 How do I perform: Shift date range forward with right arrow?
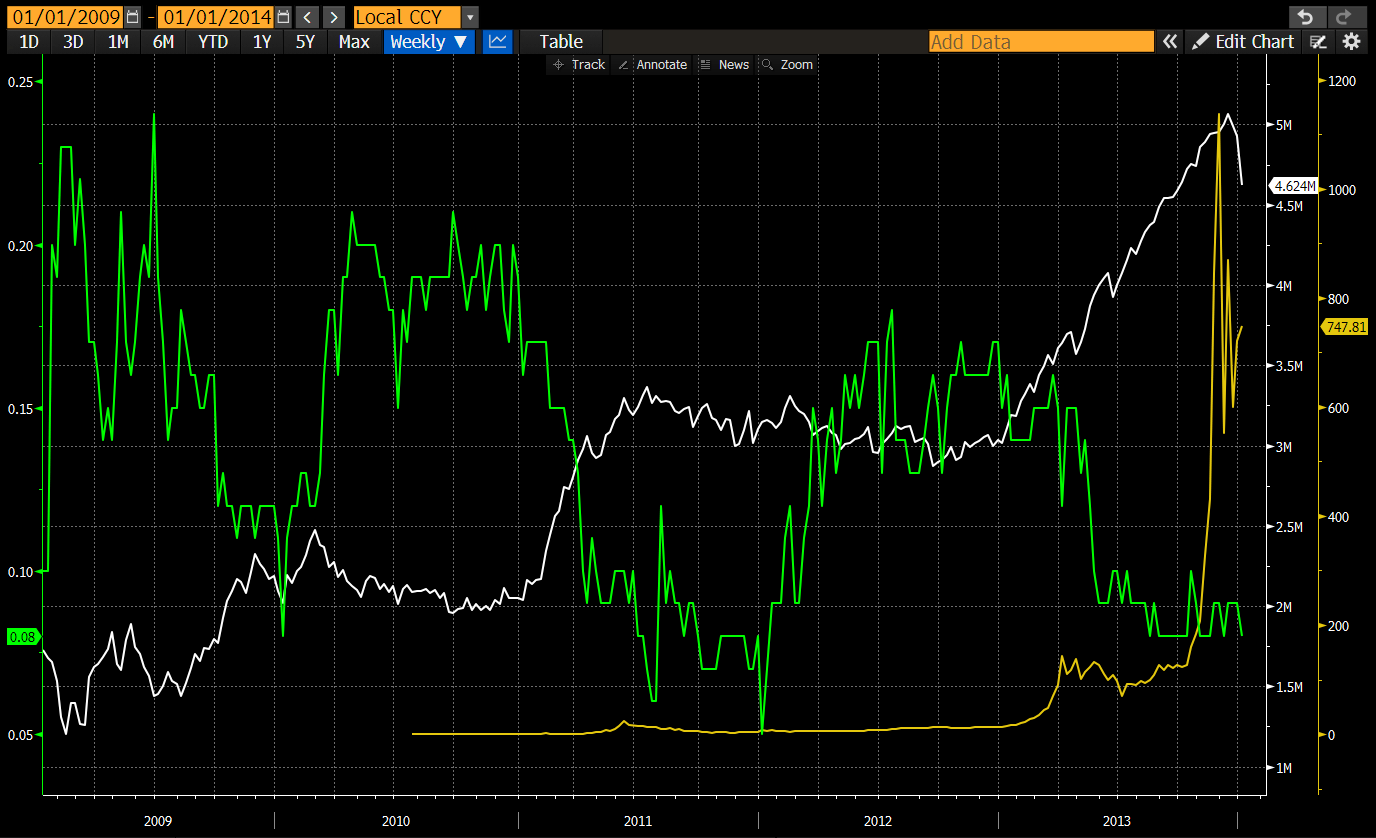click(x=334, y=17)
